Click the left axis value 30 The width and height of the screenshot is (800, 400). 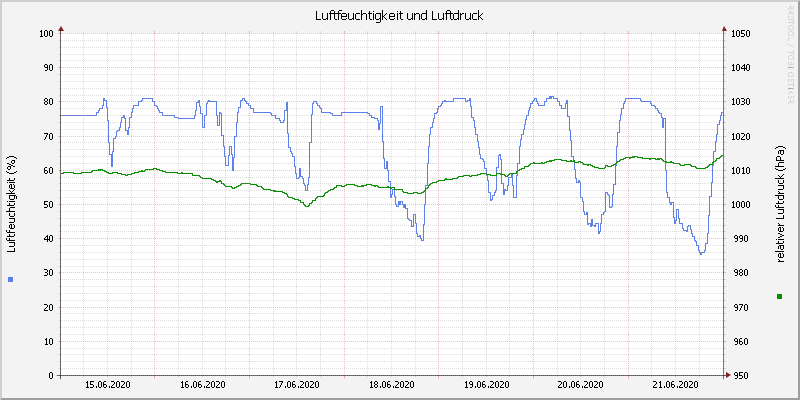[x=48, y=273]
